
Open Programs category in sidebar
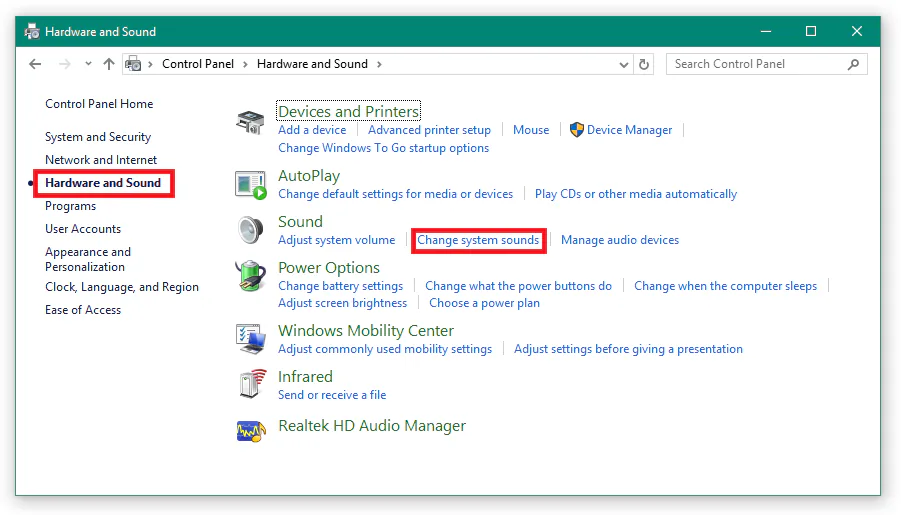pos(71,206)
